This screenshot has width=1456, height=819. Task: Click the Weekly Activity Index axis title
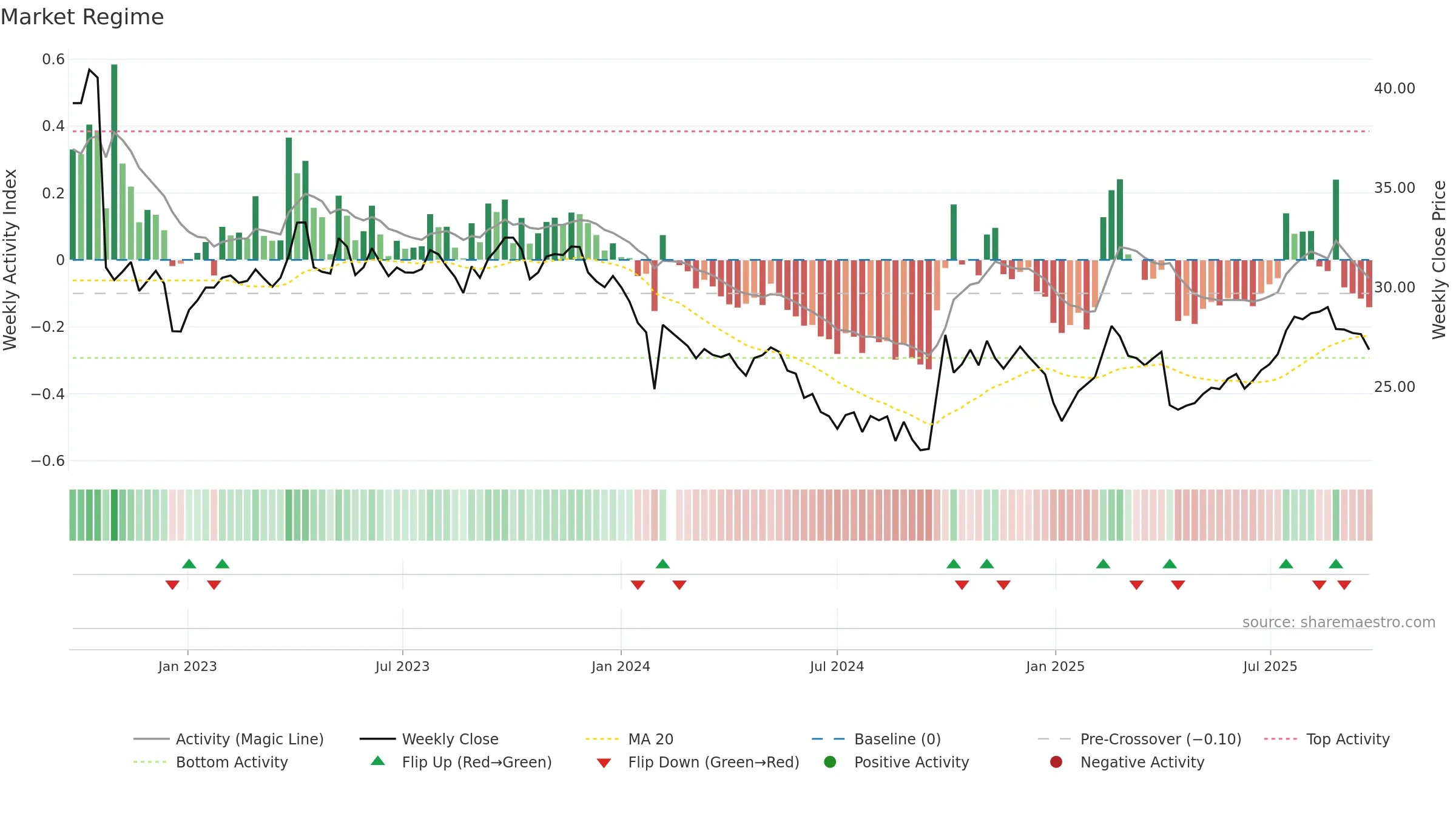pos(10,260)
